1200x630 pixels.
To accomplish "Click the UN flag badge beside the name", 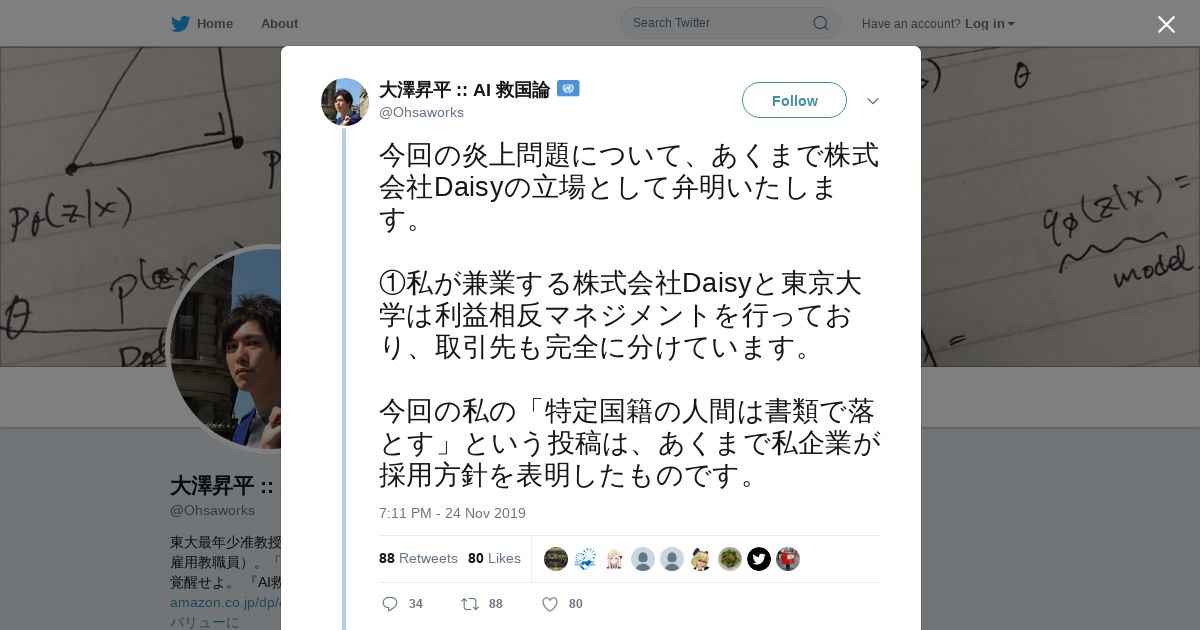I will tap(568, 89).
